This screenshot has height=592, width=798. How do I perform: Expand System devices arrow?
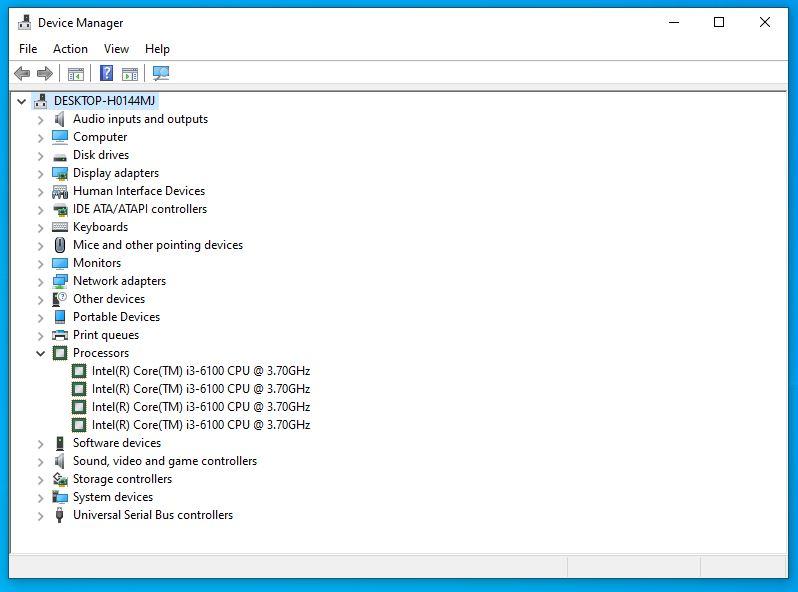pyautogui.click(x=41, y=498)
